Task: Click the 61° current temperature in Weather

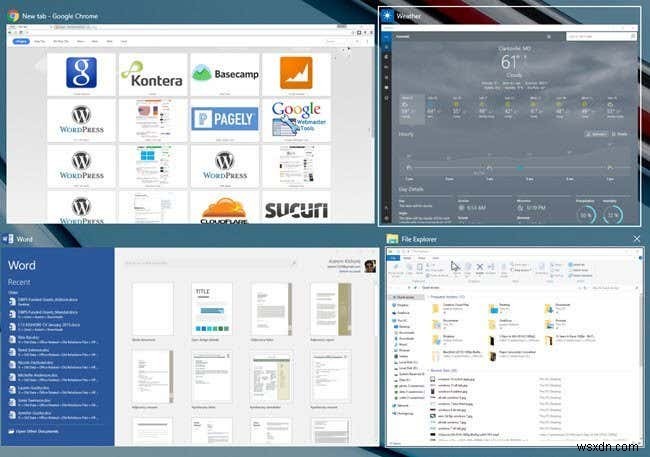Action: tap(509, 62)
